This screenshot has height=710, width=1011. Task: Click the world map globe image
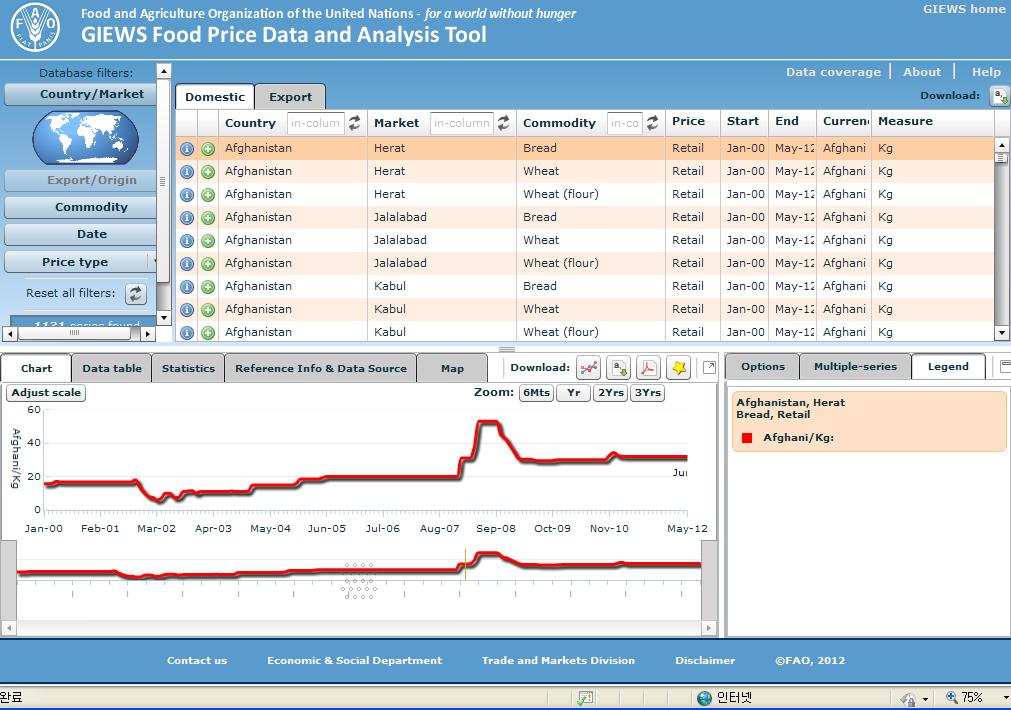coord(86,137)
